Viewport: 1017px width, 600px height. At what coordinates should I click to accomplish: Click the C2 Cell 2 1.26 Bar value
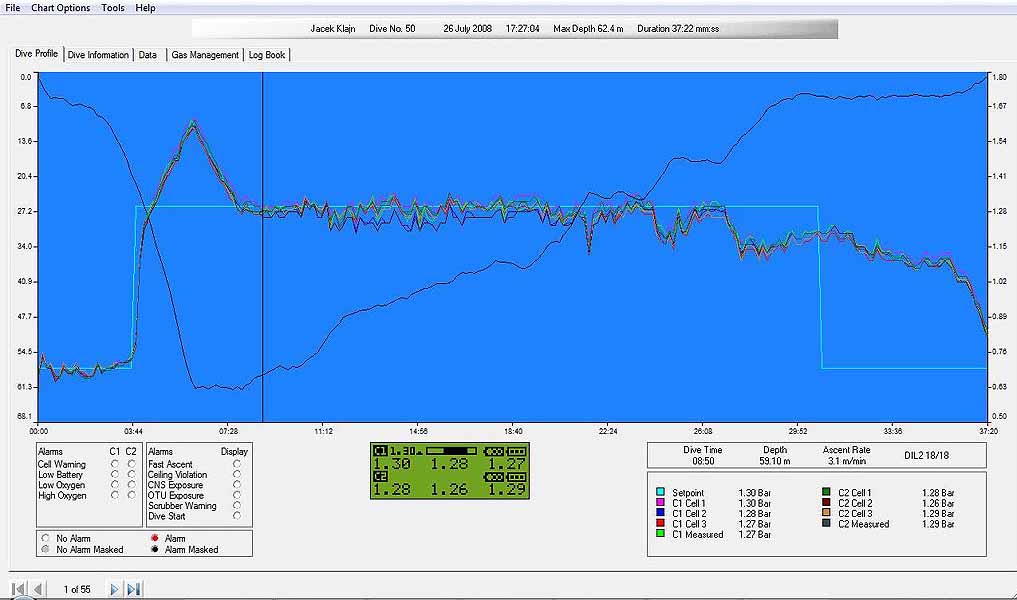(x=938, y=503)
